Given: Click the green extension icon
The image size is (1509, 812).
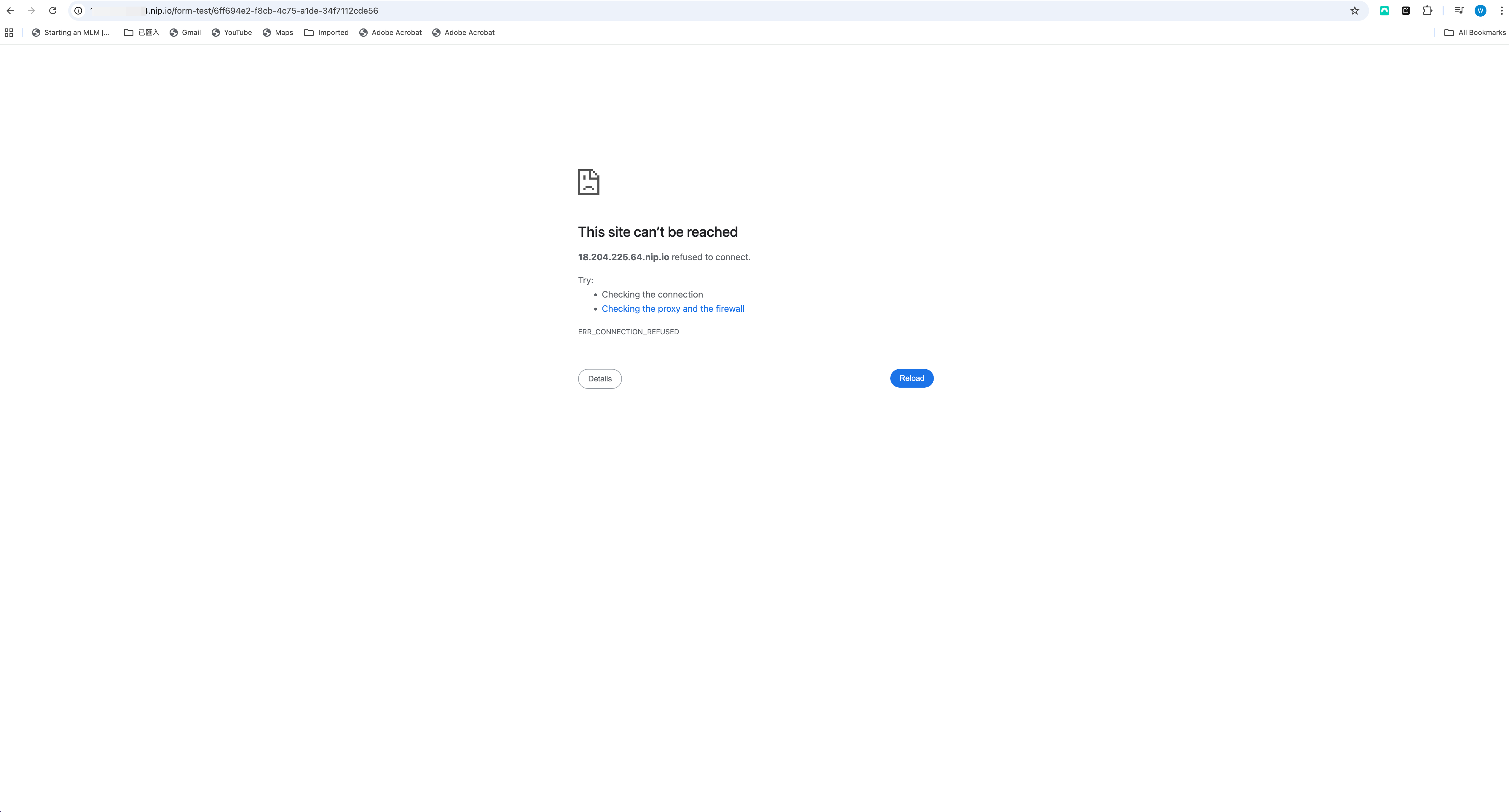Looking at the screenshot, I should click(1384, 11).
